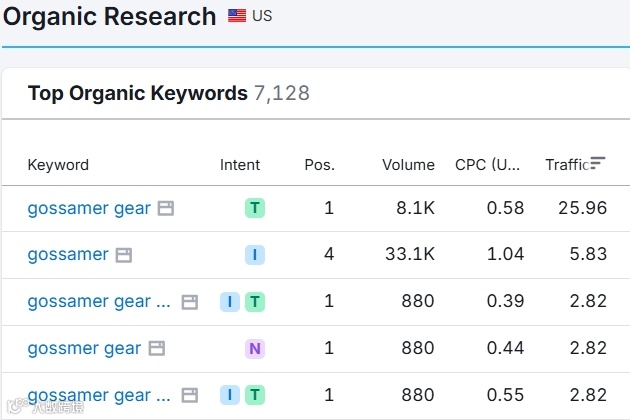Open the 'gossamer gear' keyword link
The width and height of the screenshot is (630, 420).
click(x=89, y=209)
